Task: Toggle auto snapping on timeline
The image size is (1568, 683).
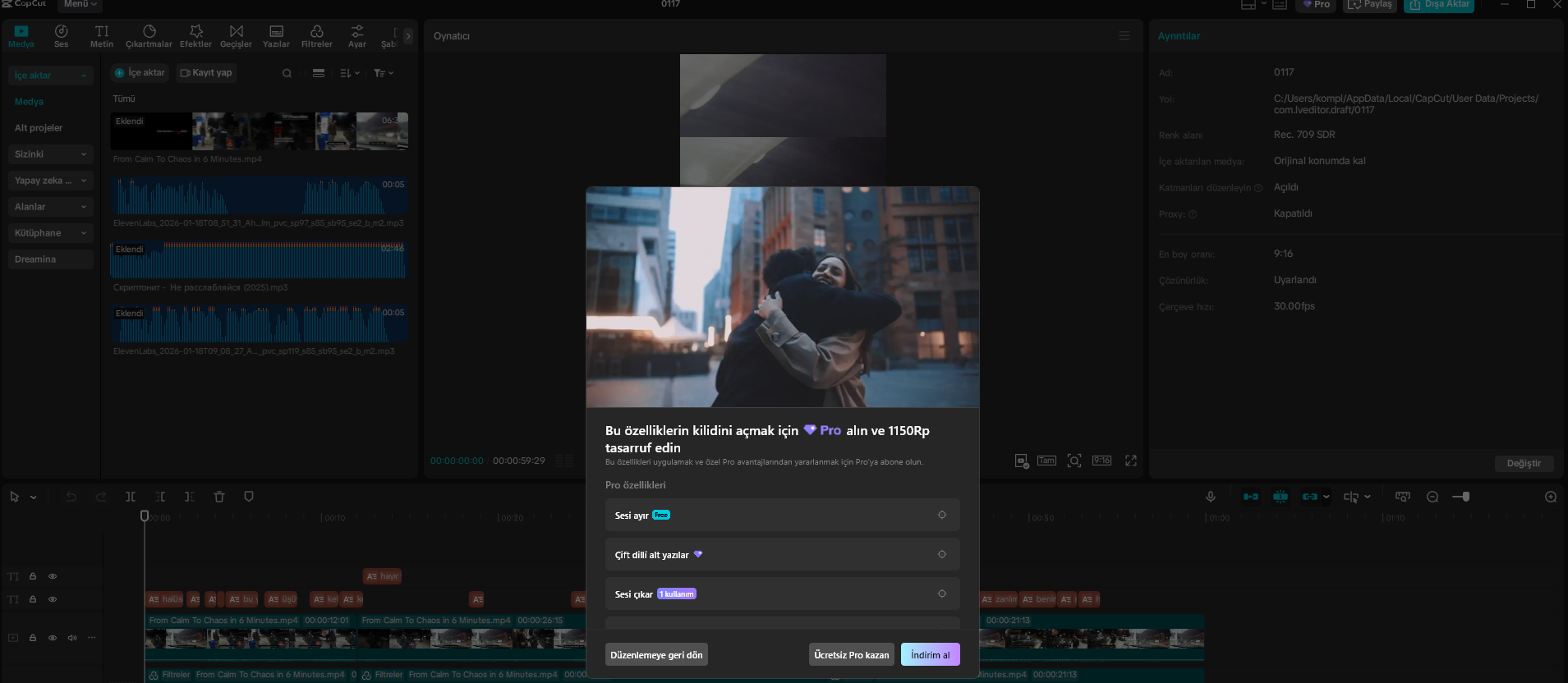Action: tap(1281, 497)
